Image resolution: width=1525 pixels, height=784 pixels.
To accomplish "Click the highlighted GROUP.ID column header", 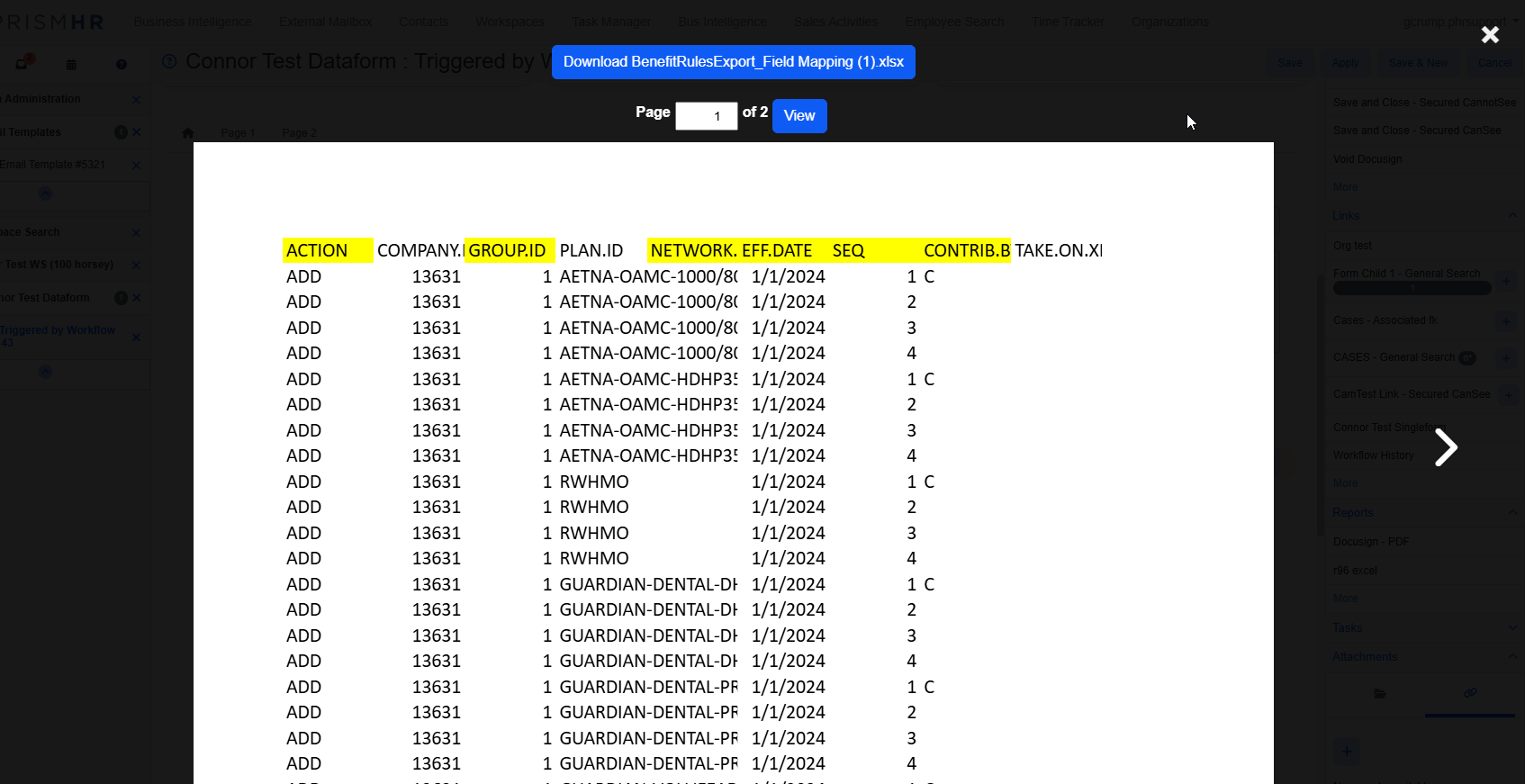I will tap(510, 250).
